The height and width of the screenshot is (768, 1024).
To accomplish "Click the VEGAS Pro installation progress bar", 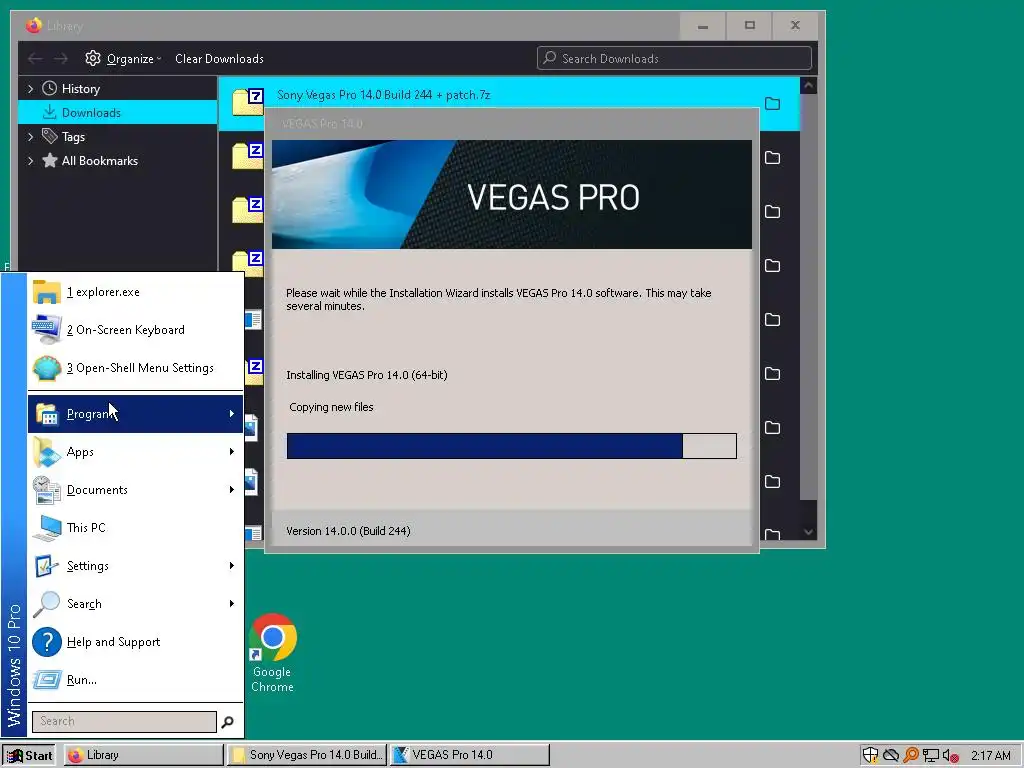I will point(511,446).
